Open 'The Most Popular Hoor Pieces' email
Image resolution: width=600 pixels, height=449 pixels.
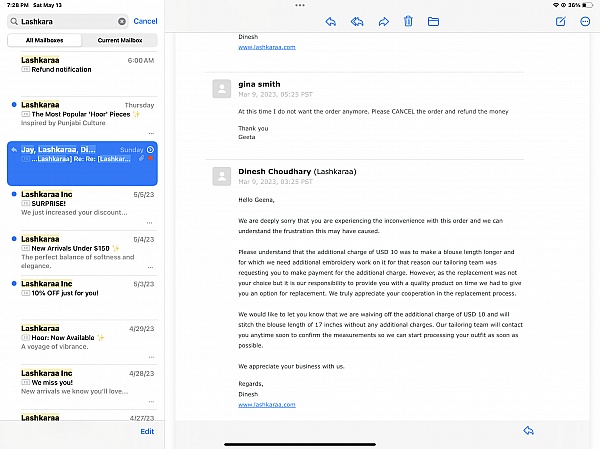pos(85,114)
